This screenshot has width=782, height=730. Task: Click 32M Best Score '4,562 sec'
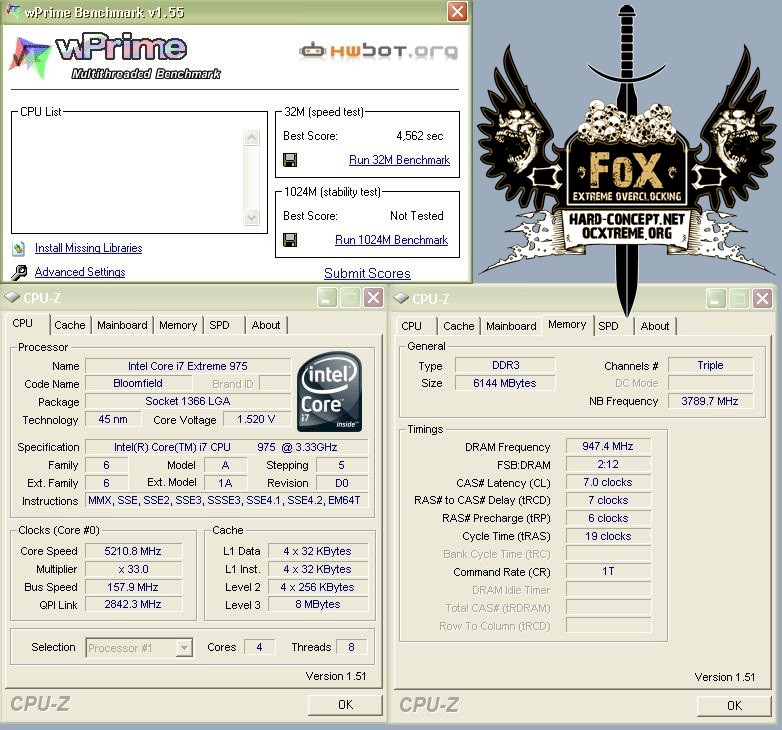(419, 136)
